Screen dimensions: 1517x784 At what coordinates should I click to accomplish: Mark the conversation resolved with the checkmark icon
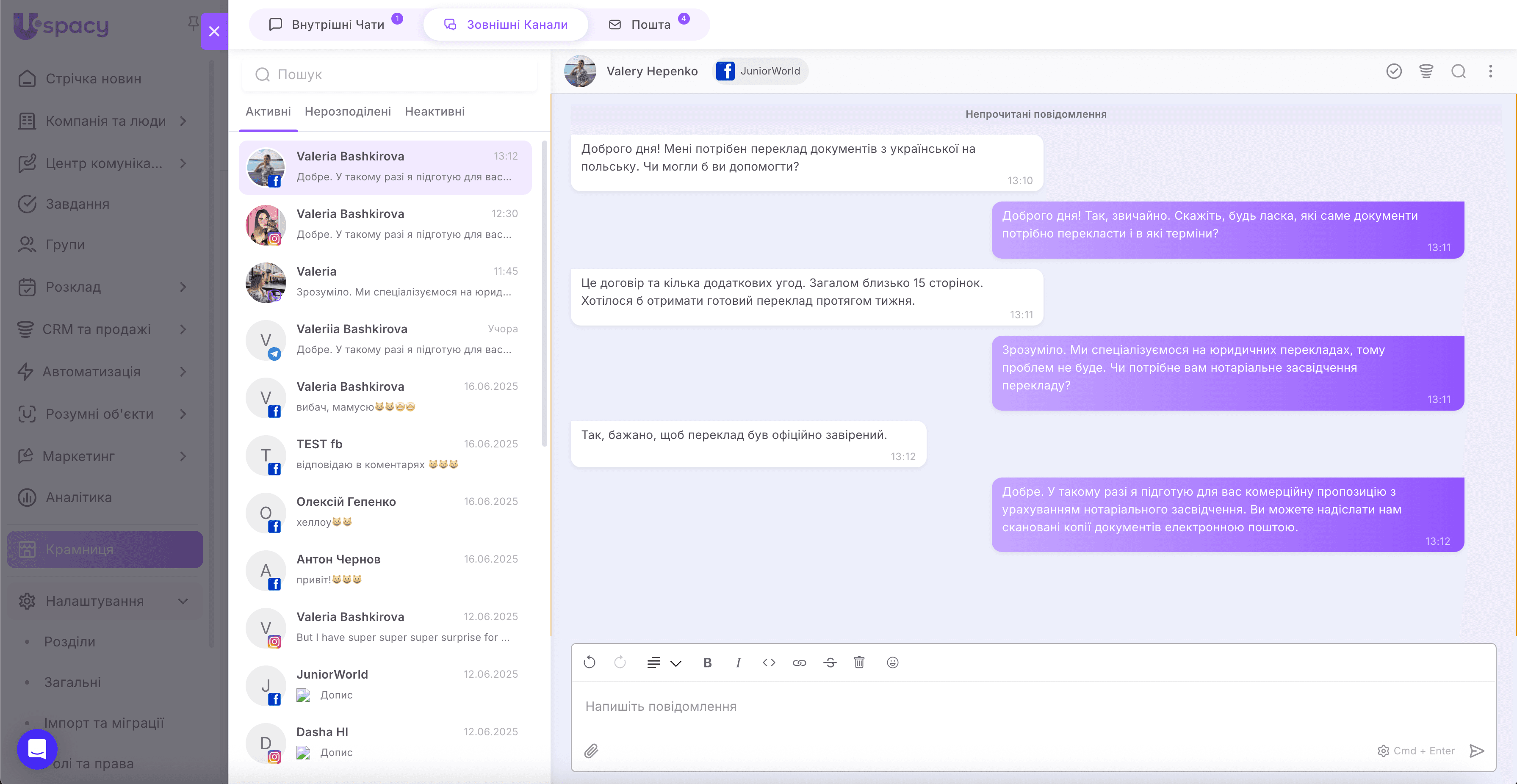[1394, 71]
